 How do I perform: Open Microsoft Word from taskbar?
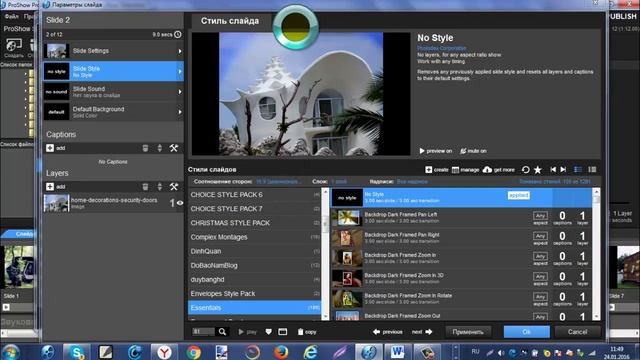[397, 352]
